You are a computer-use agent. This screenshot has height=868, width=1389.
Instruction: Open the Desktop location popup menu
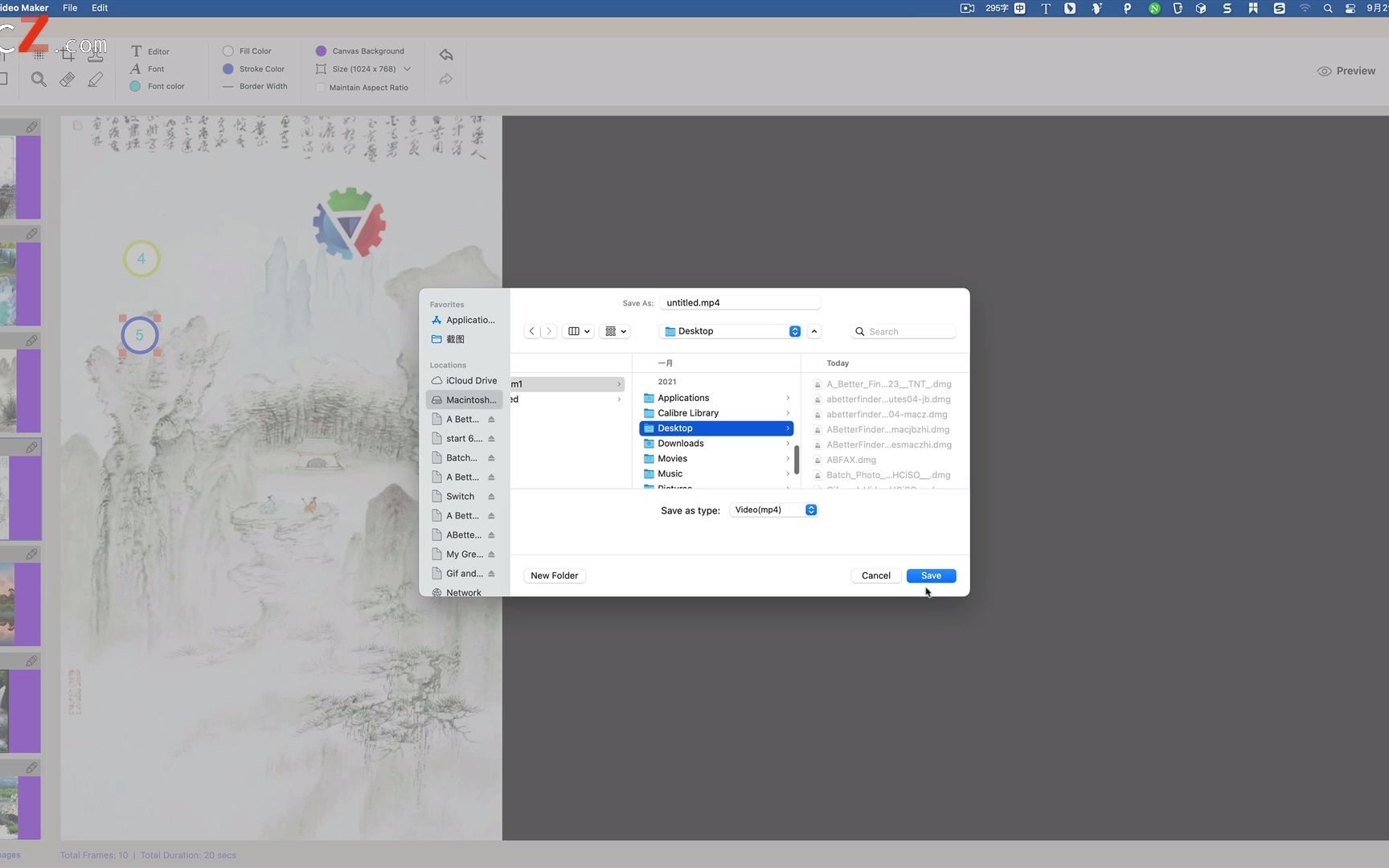coord(730,331)
